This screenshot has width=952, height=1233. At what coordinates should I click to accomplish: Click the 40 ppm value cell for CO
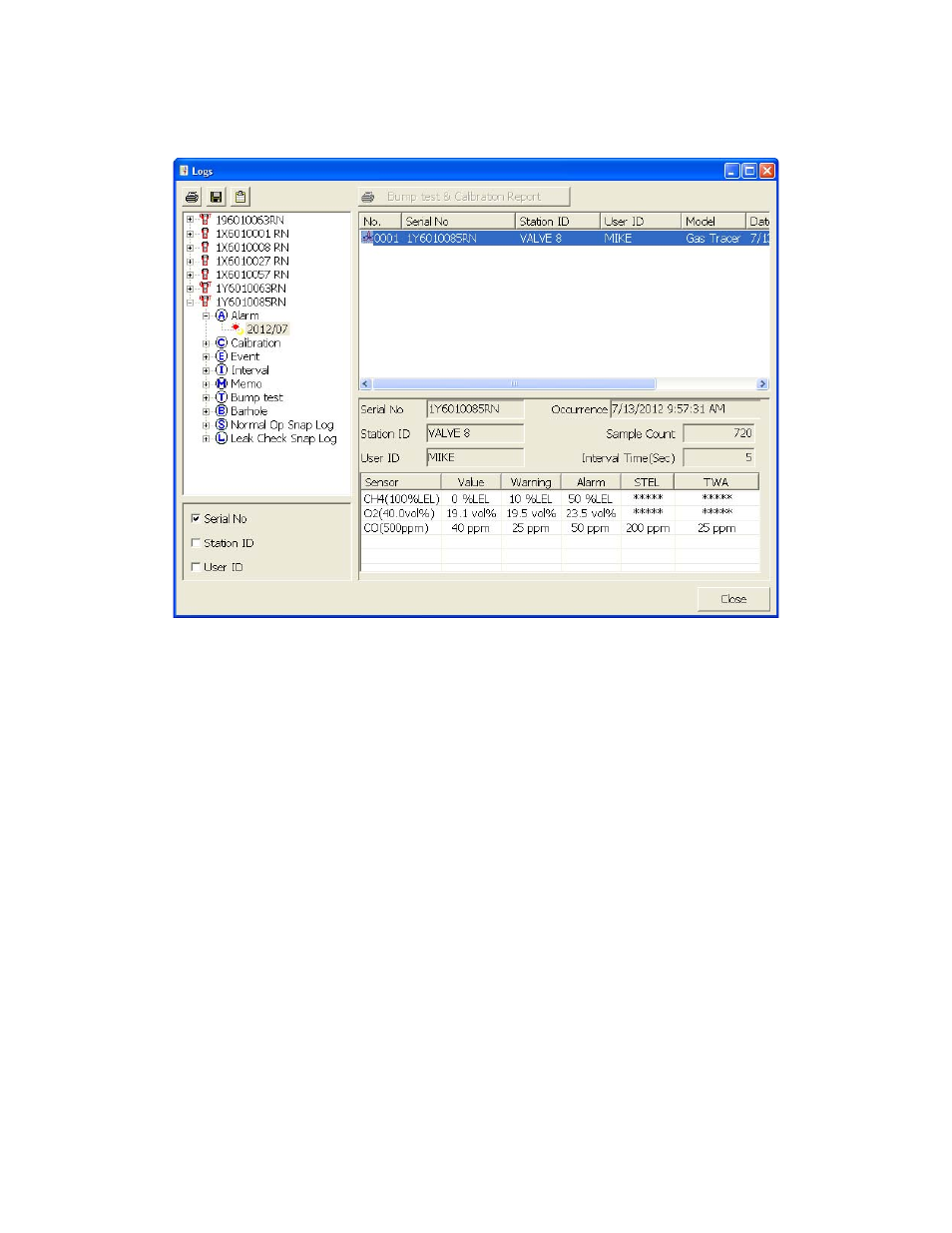(x=471, y=528)
